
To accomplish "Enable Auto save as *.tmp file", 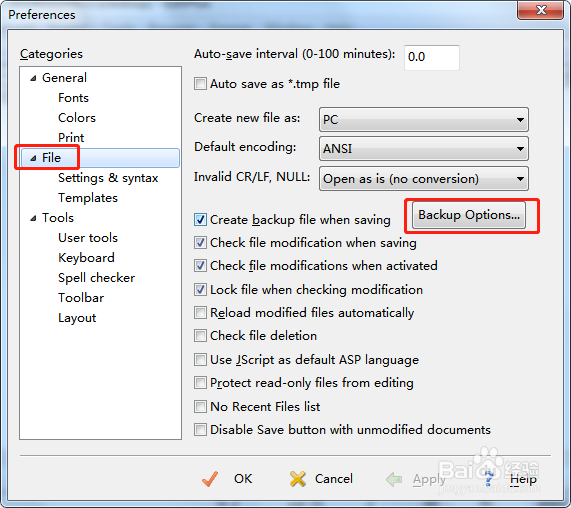I will pos(200,84).
